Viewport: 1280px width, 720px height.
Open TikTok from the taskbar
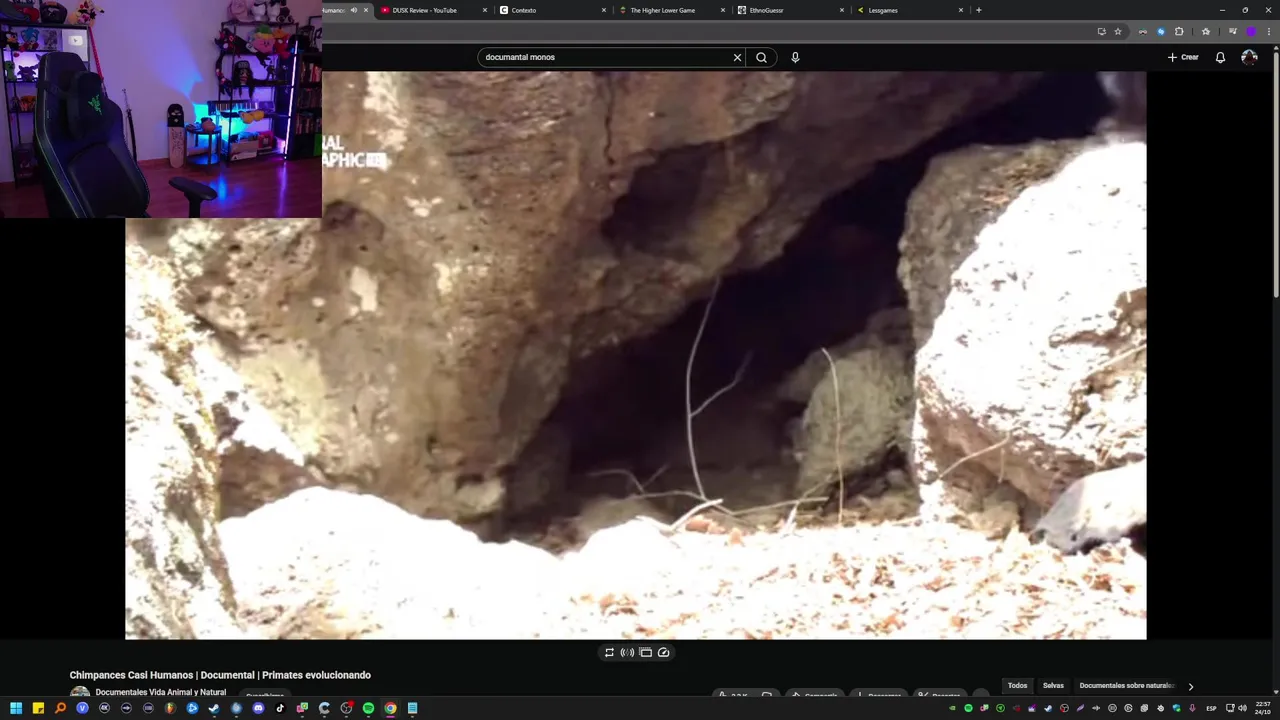(280, 708)
